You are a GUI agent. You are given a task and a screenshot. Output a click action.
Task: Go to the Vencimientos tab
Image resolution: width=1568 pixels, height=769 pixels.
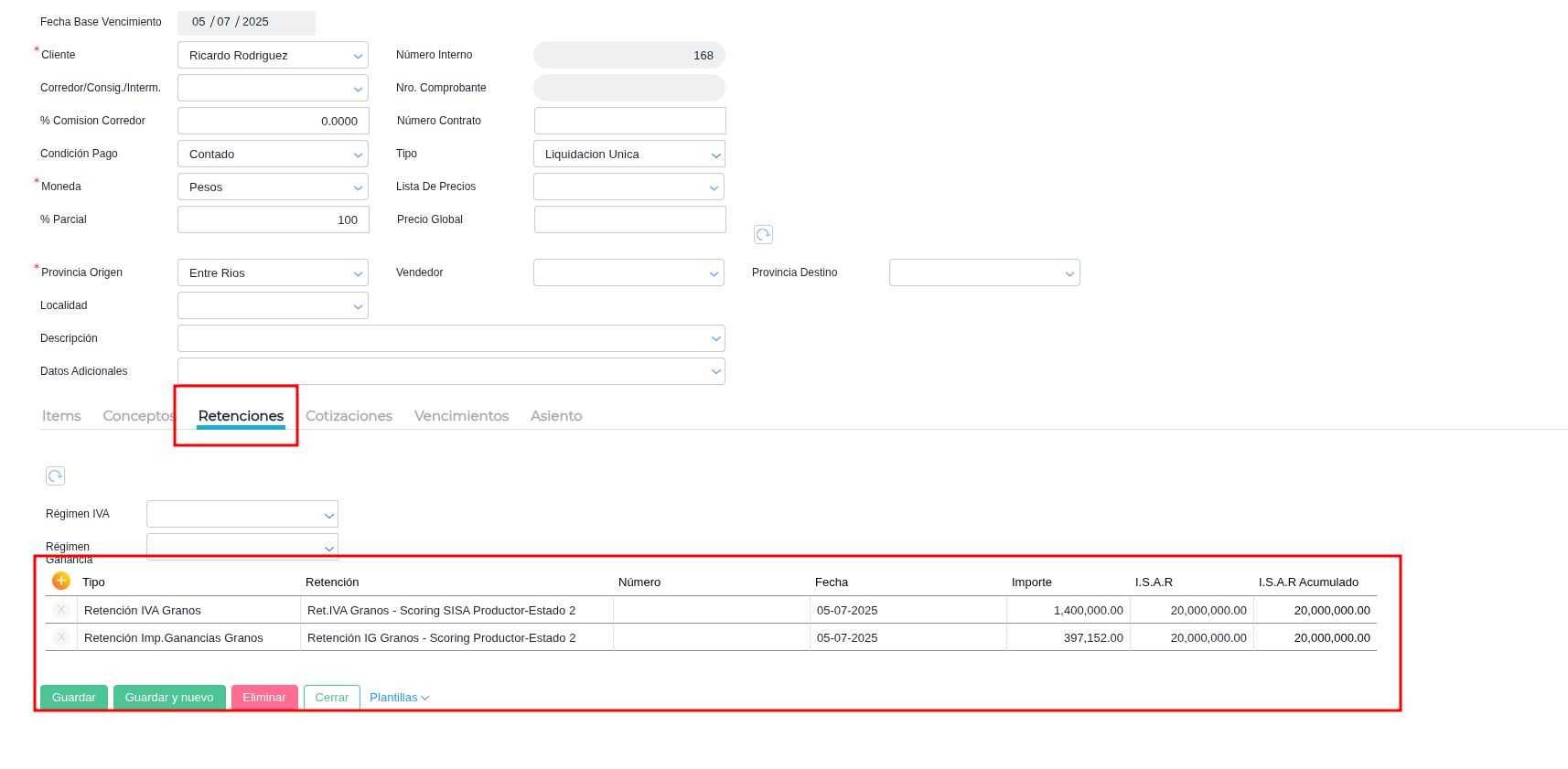click(461, 416)
